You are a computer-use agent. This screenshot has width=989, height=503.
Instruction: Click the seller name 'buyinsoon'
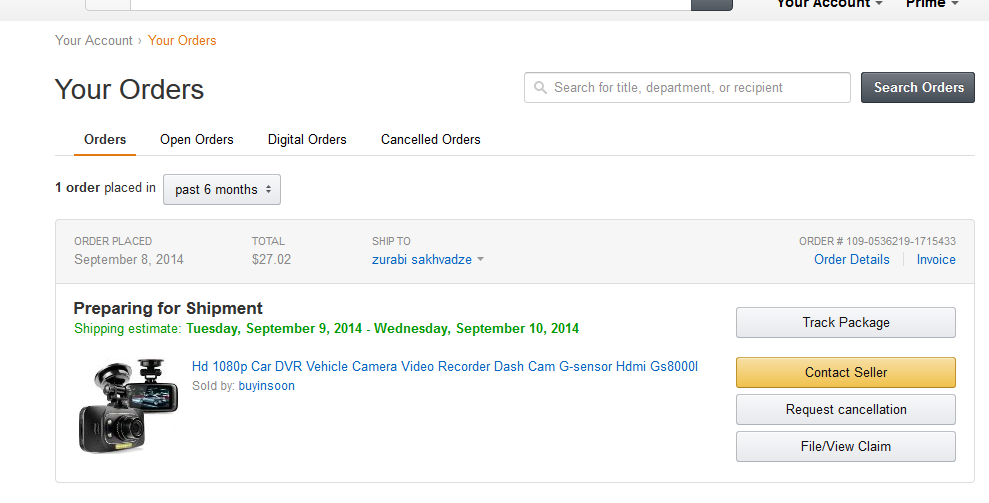tap(266, 386)
